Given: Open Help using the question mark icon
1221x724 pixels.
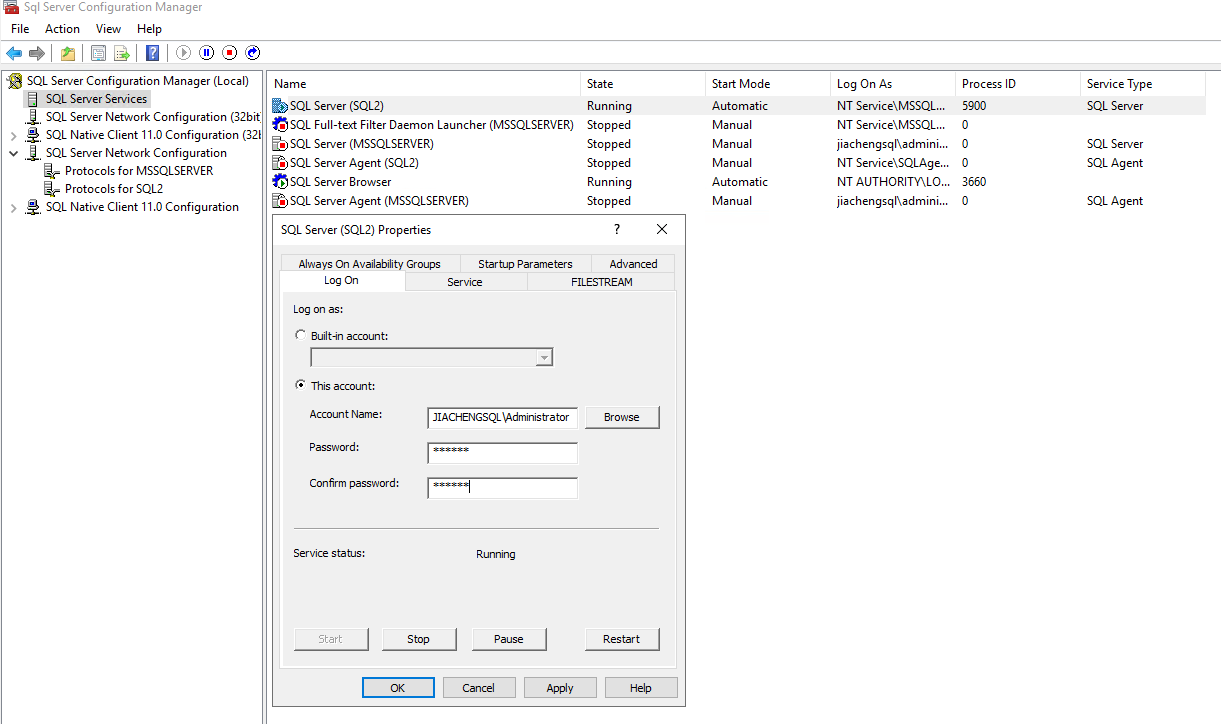Looking at the screenshot, I should (153, 53).
